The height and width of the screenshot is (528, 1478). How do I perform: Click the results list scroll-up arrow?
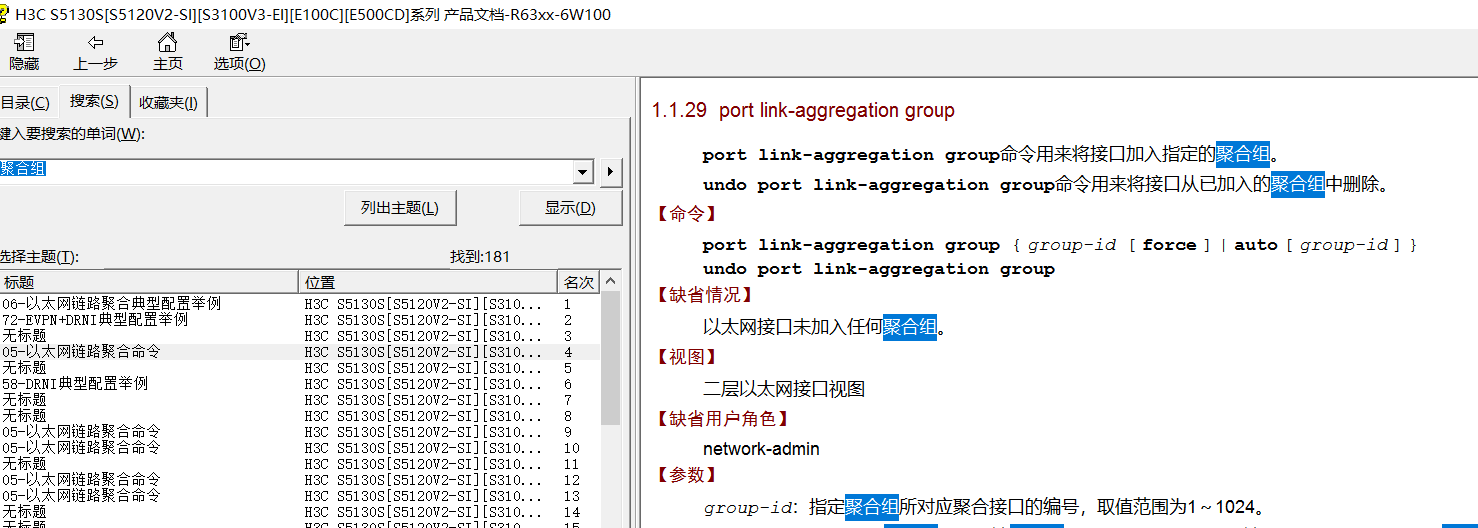(x=610, y=280)
